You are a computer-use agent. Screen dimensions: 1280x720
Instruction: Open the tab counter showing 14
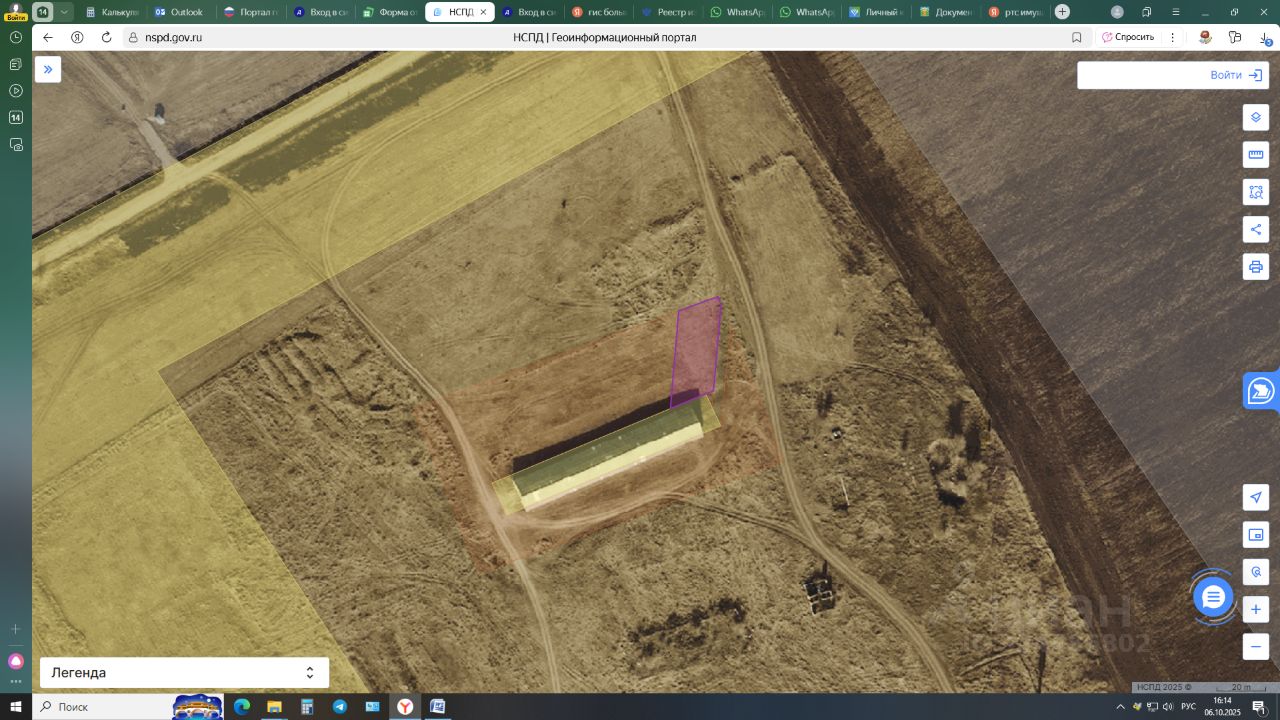coord(43,12)
